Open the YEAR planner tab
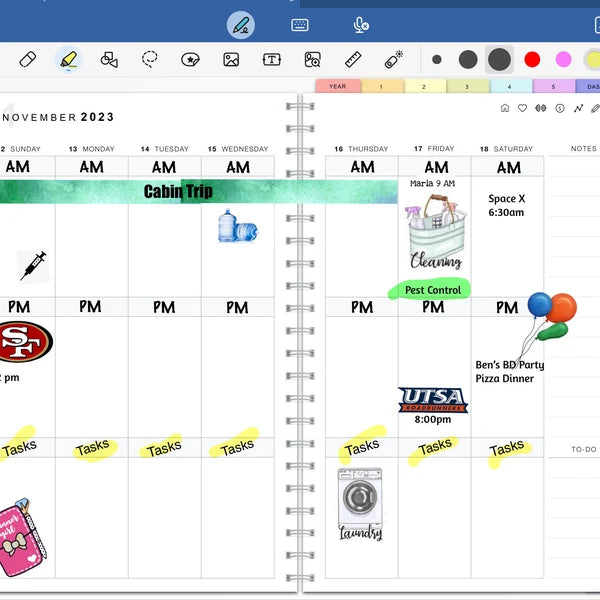The image size is (600, 600). pyautogui.click(x=338, y=87)
